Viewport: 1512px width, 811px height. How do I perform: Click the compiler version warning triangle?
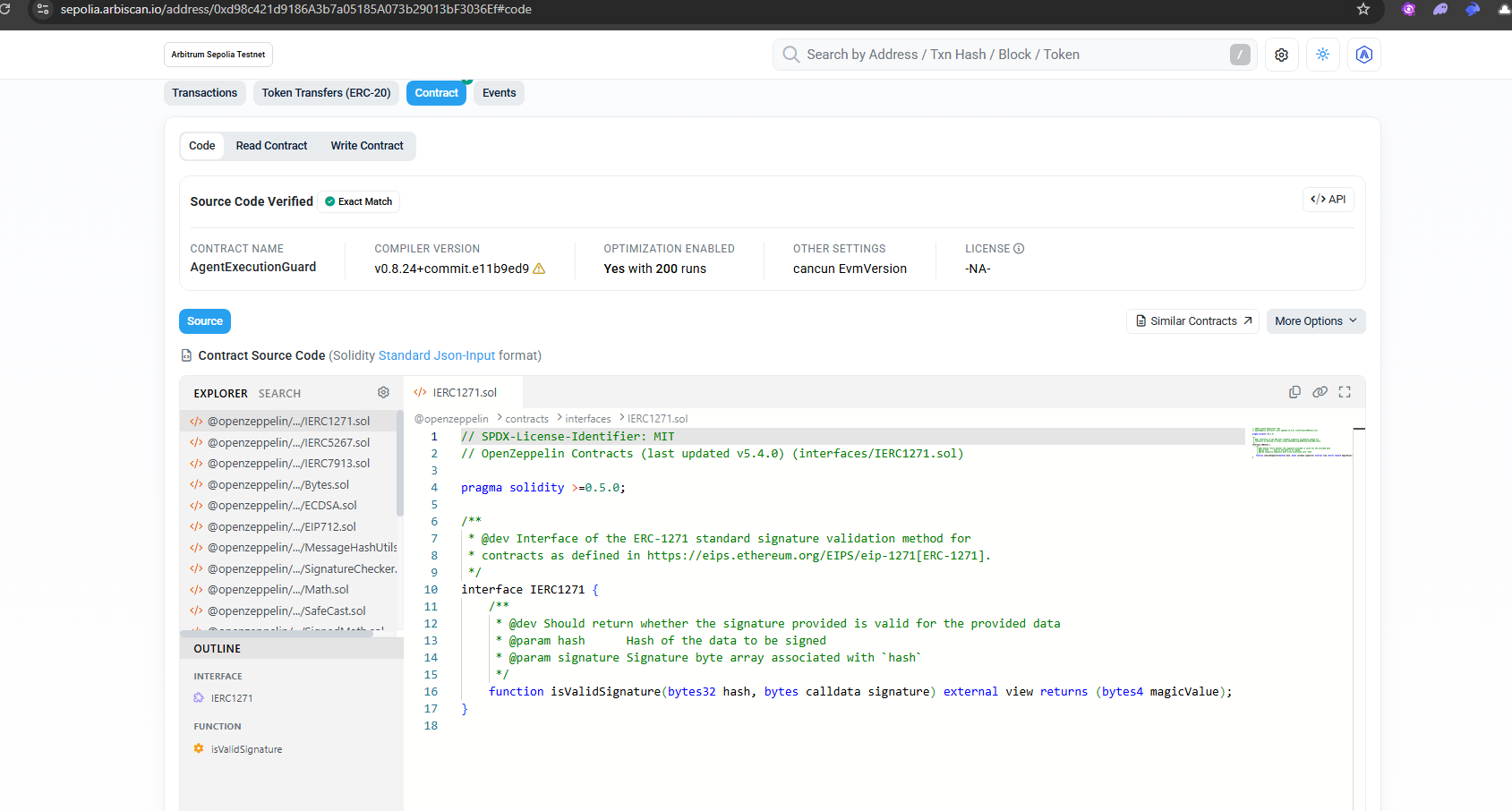(539, 269)
